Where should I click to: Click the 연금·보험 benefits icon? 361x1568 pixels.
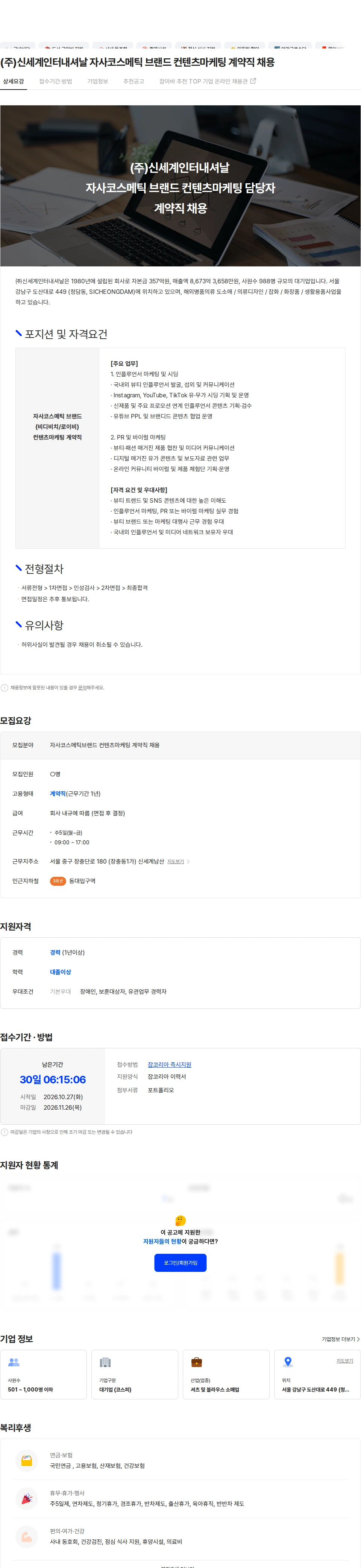(x=27, y=1460)
